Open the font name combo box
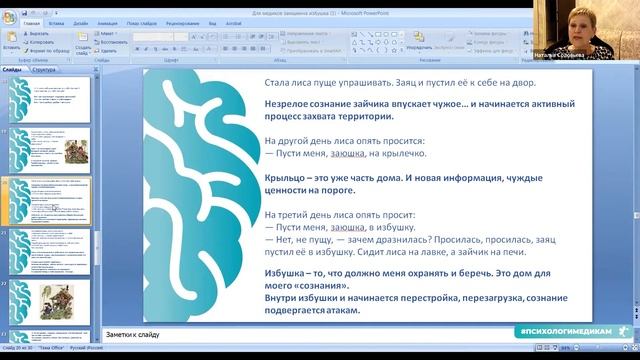The height and width of the screenshot is (360, 640). pyautogui.click(x=153, y=37)
